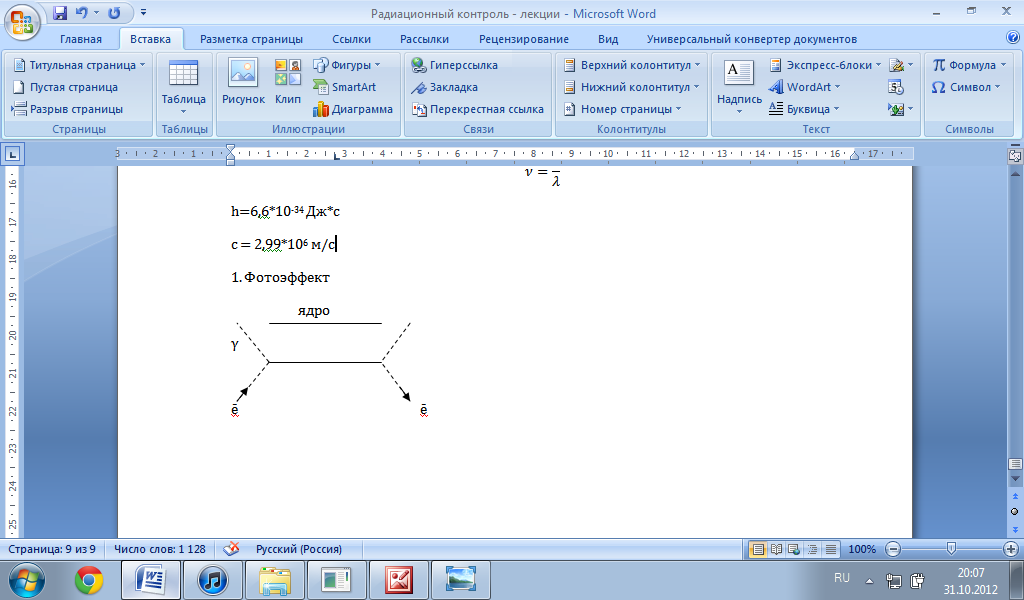
Task: Switch to Рецензирование tab
Action: pos(524,39)
